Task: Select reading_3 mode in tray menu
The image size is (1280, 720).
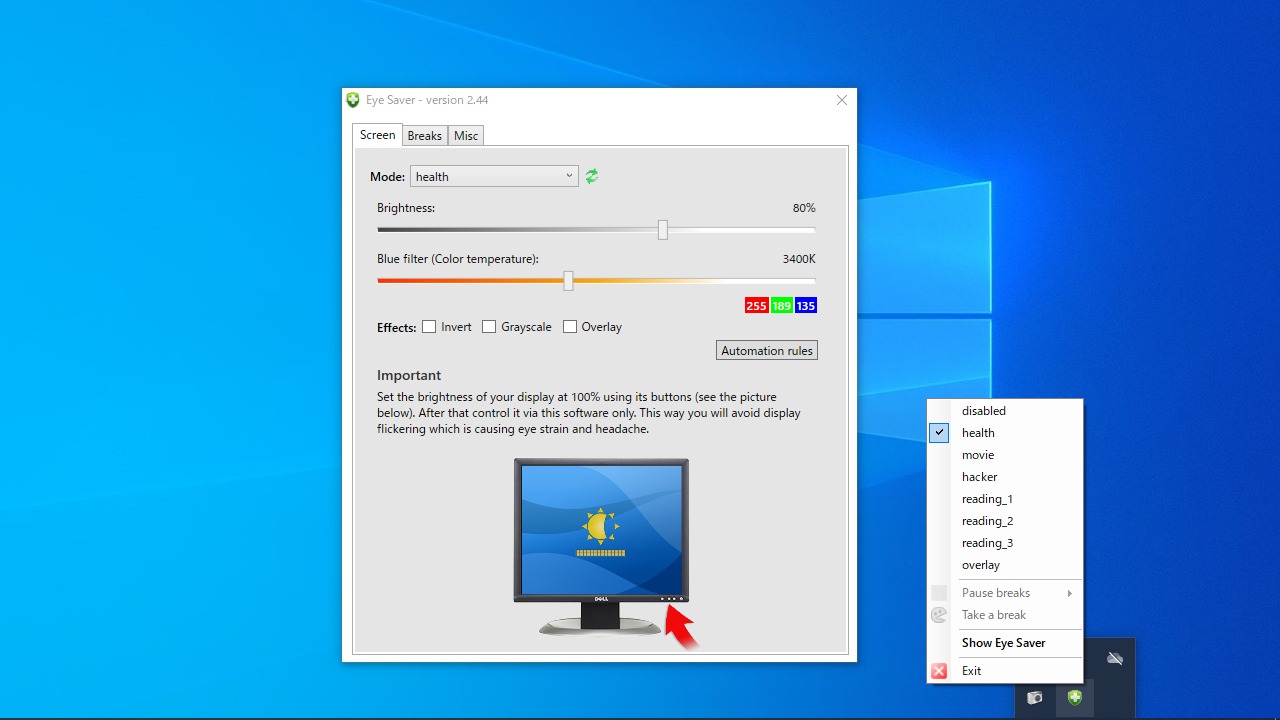Action: pos(1005,543)
